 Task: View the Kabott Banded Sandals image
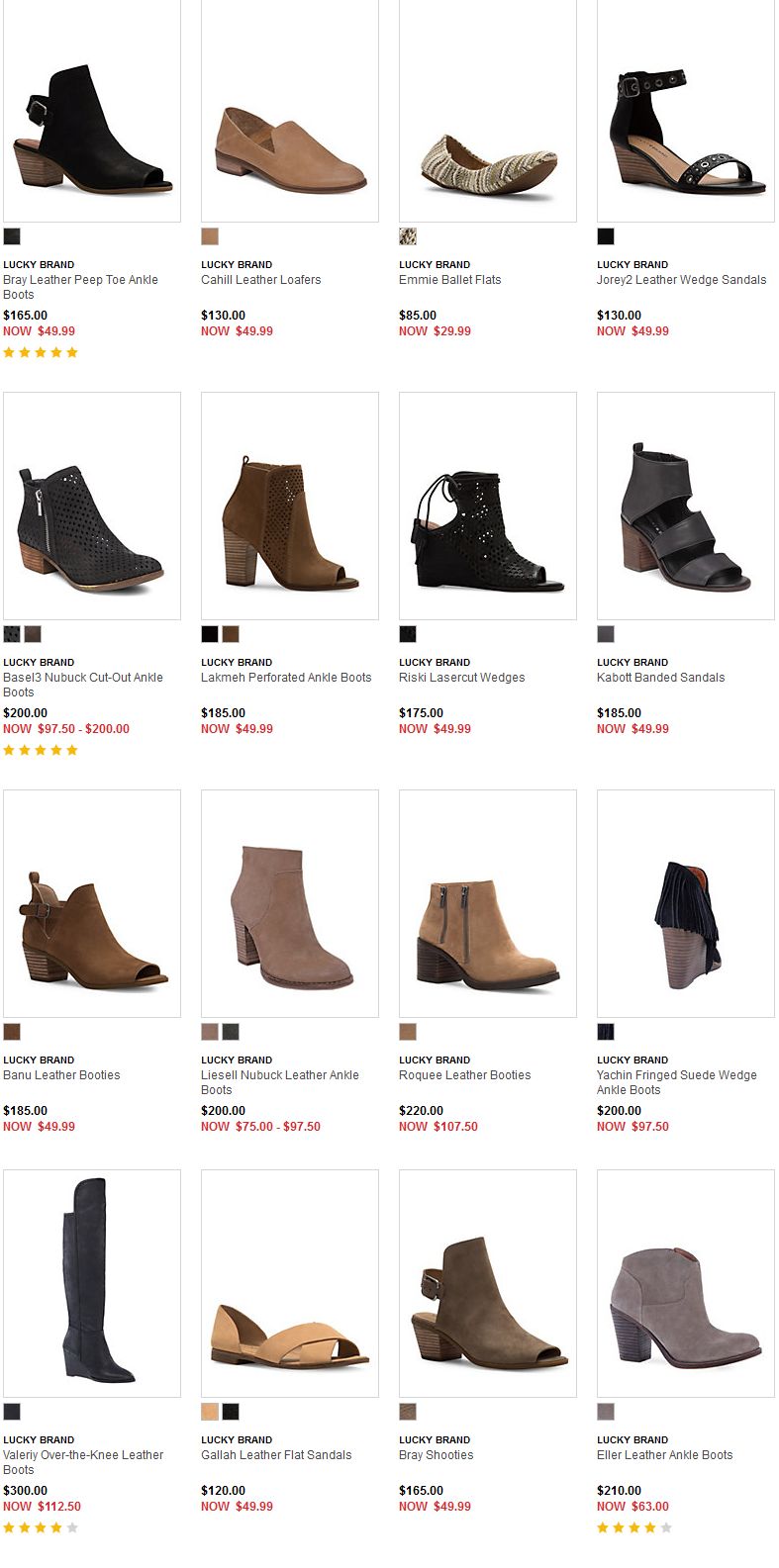(686, 506)
